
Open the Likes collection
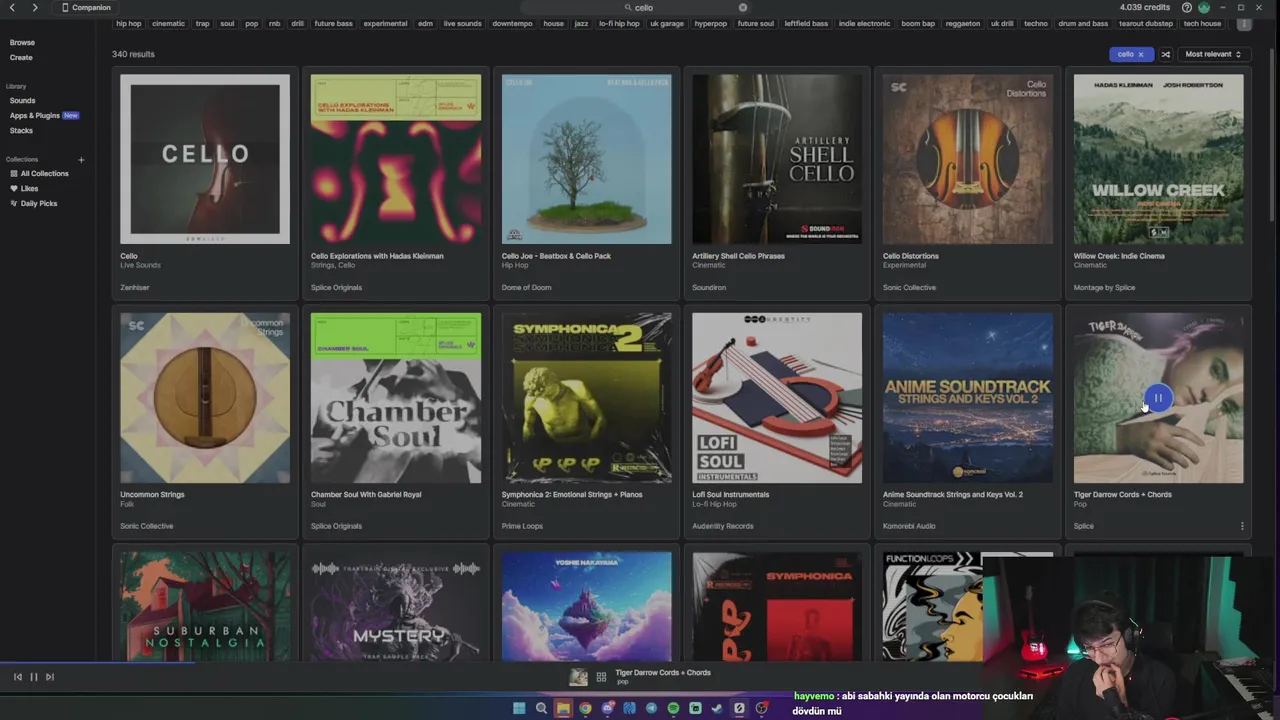[x=24, y=188]
